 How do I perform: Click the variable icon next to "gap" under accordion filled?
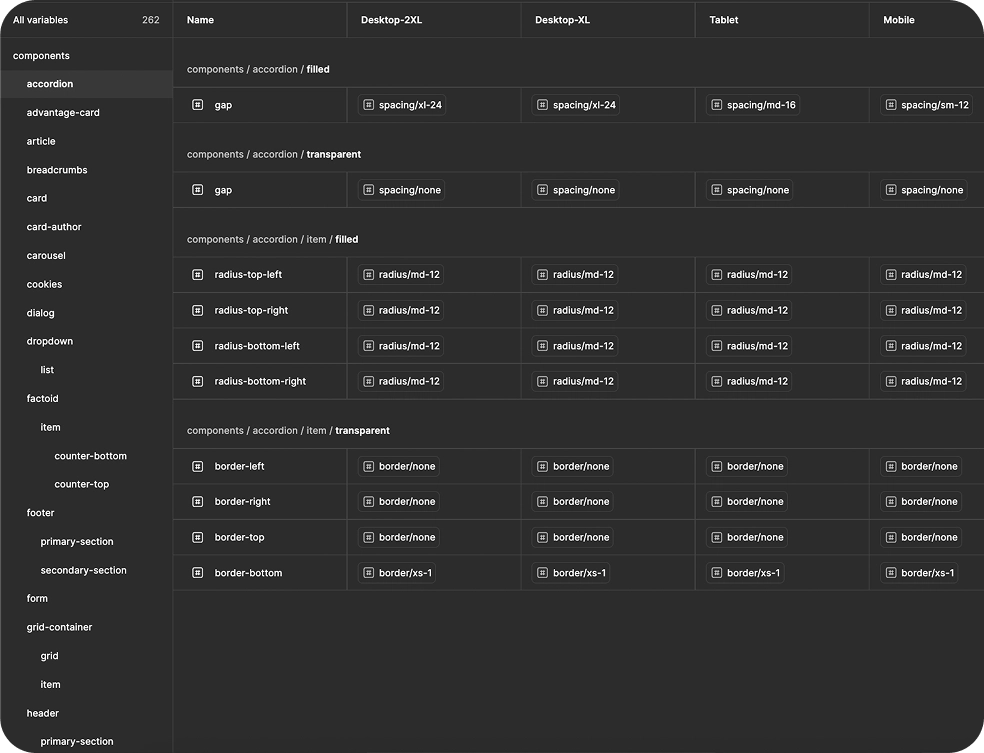tap(197, 105)
